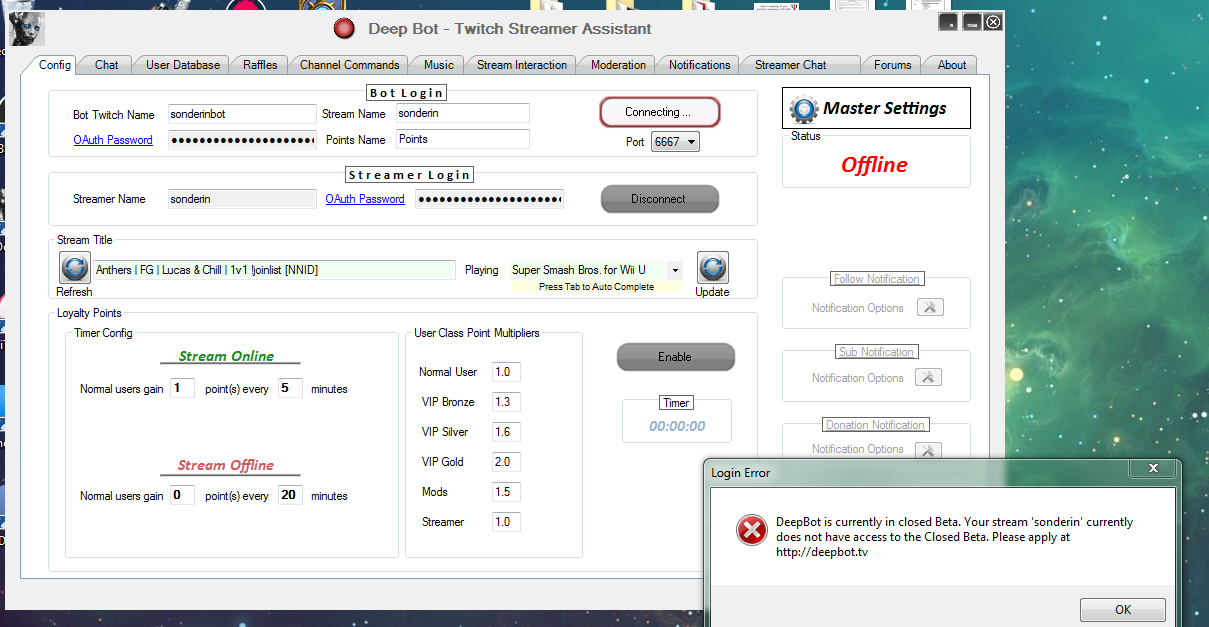Edit online points gain value field
The width and height of the screenshot is (1209, 627).
click(x=182, y=388)
